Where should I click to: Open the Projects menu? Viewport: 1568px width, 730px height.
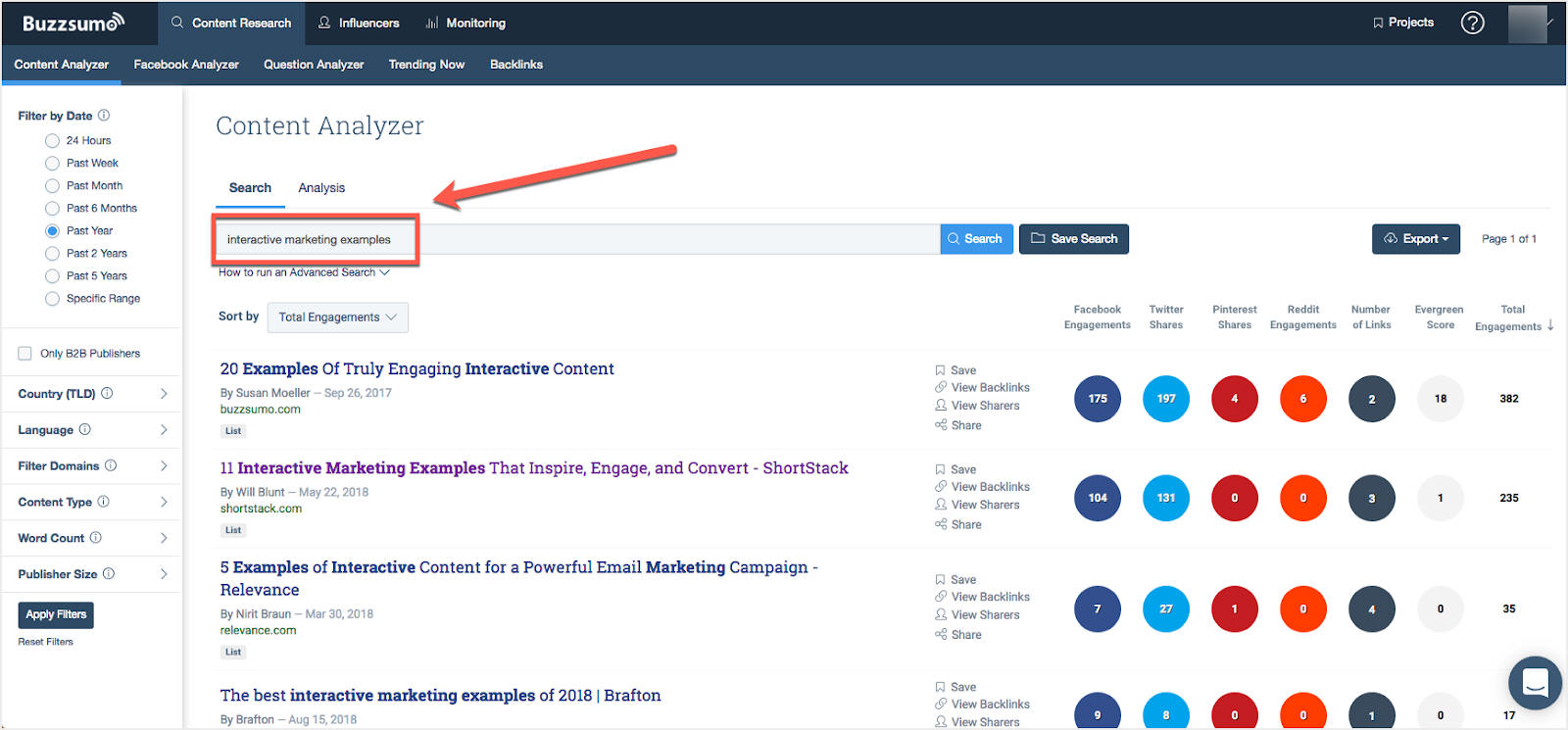pos(1403,23)
